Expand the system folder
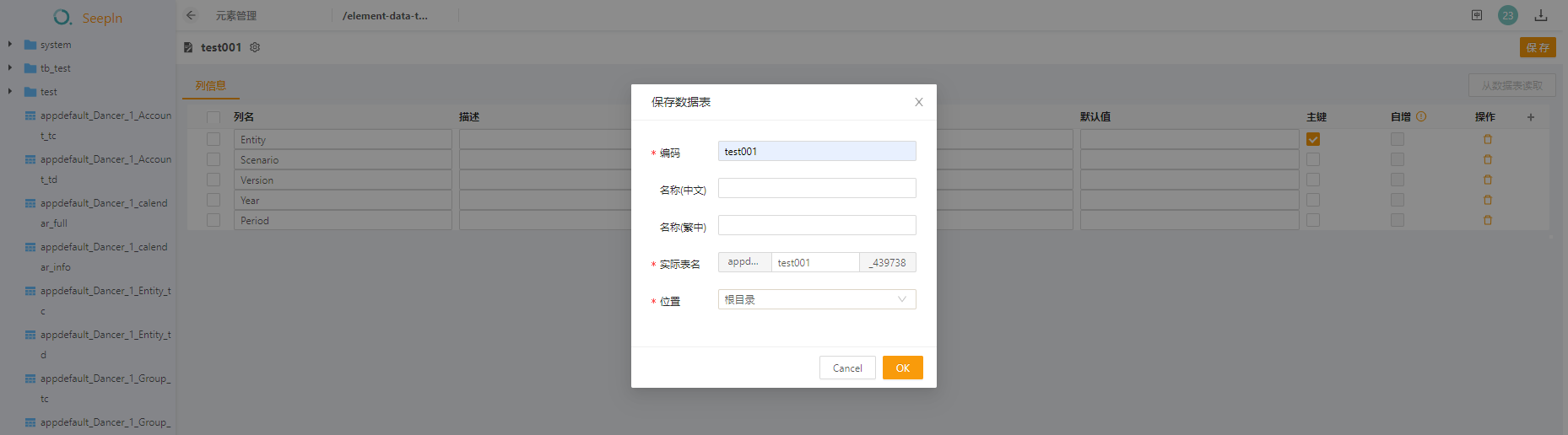The image size is (1568, 435). pyautogui.click(x=10, y=44)
